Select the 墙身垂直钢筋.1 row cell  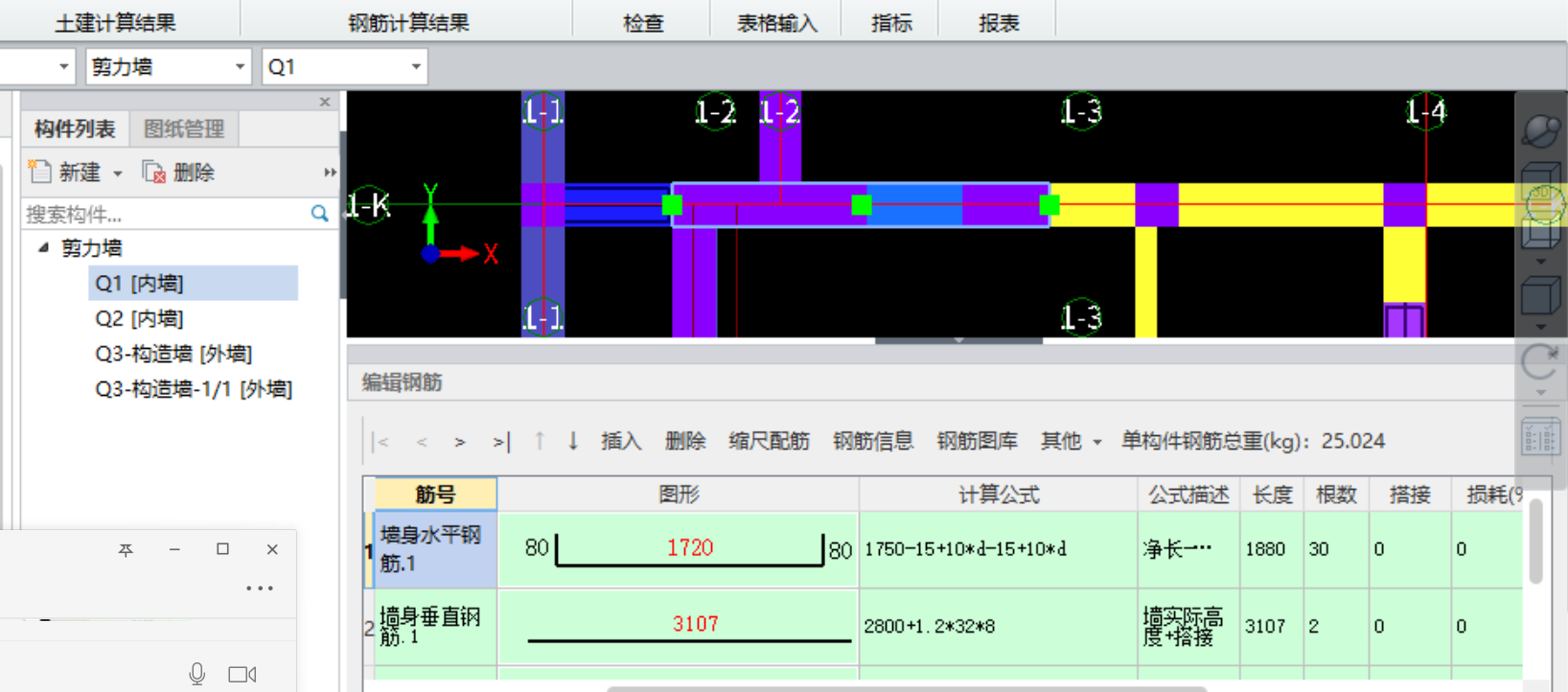pos(435,626)
